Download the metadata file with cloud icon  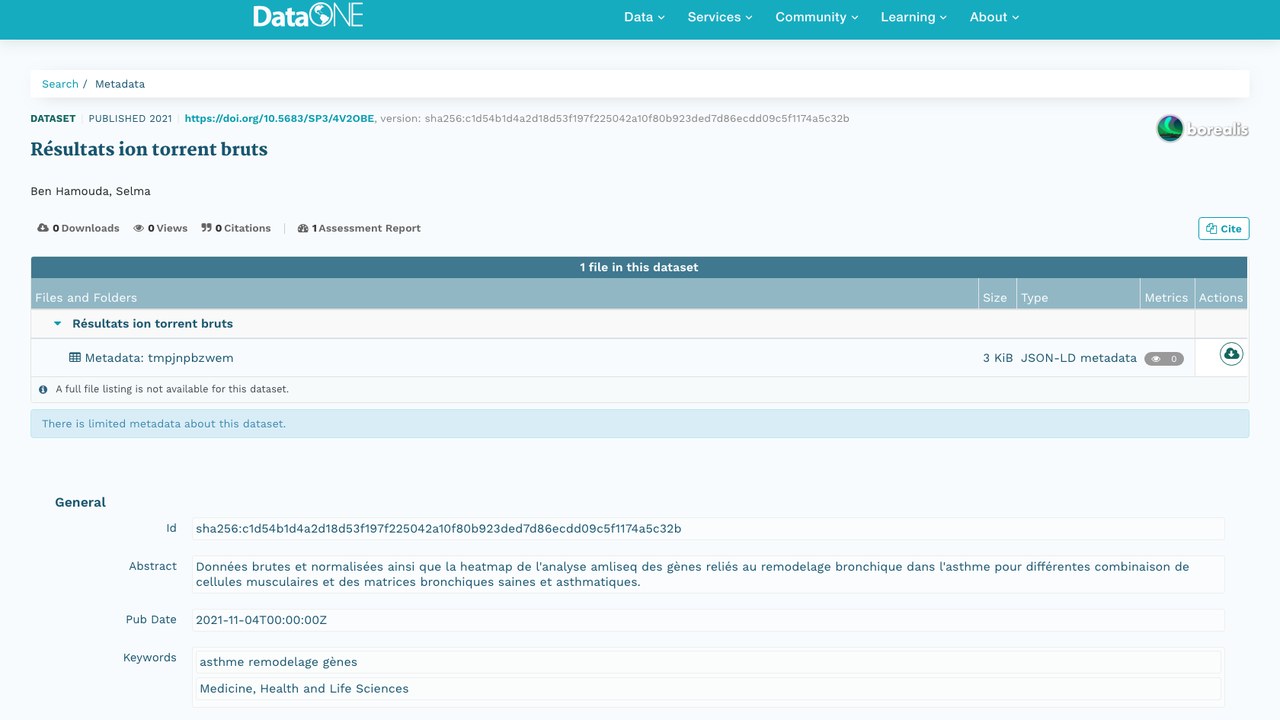click(1231, 354)
